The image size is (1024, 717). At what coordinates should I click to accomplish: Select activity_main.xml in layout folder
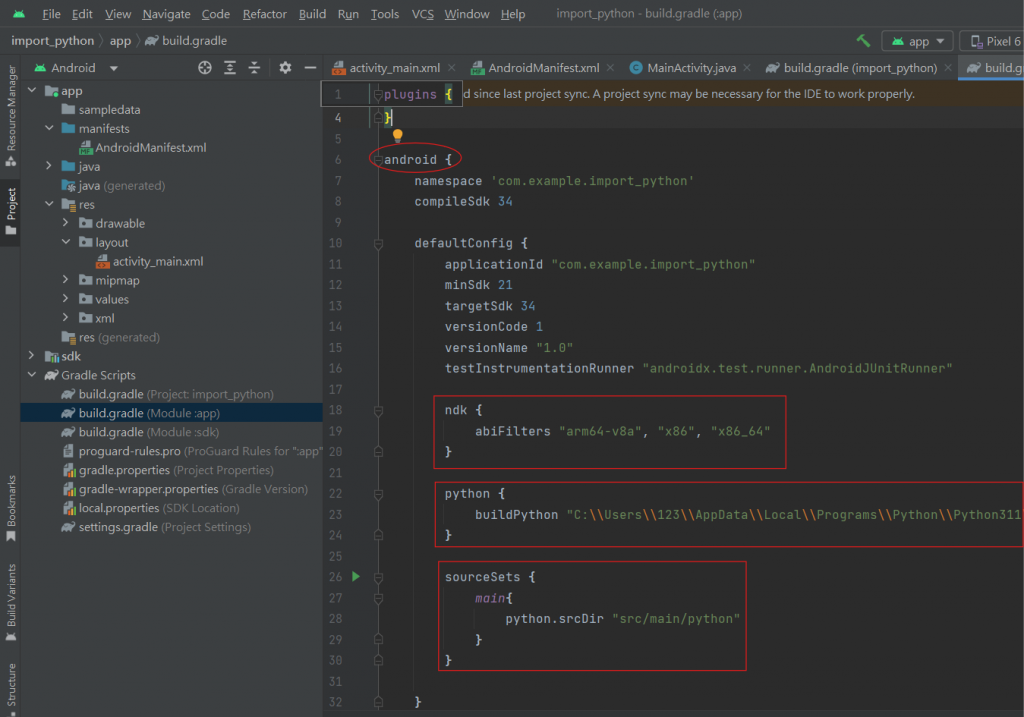coord(150,261)
